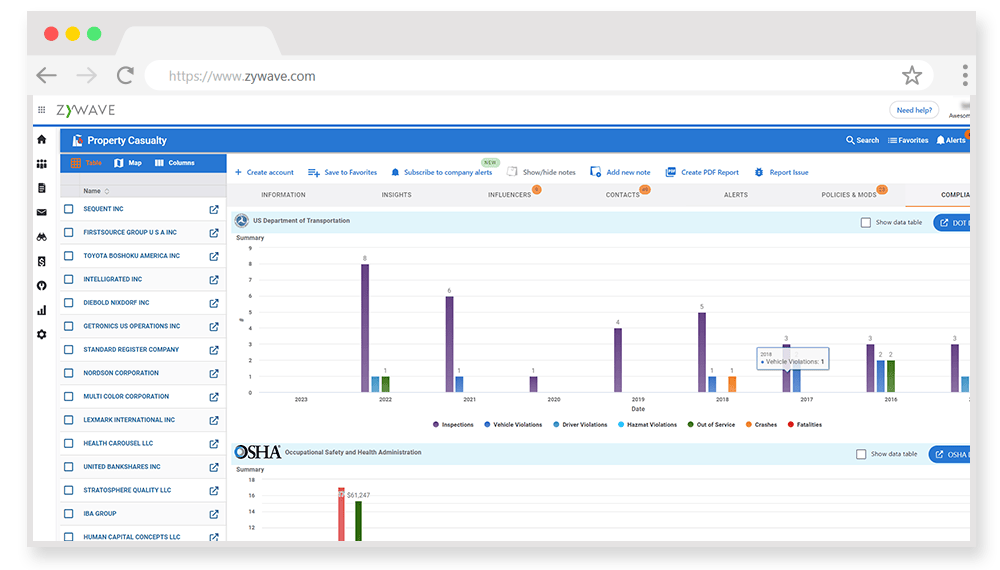Open Favorites in the blue header
The width and height of the screenshot is (1000, 570).
click(x=908, y=140)
